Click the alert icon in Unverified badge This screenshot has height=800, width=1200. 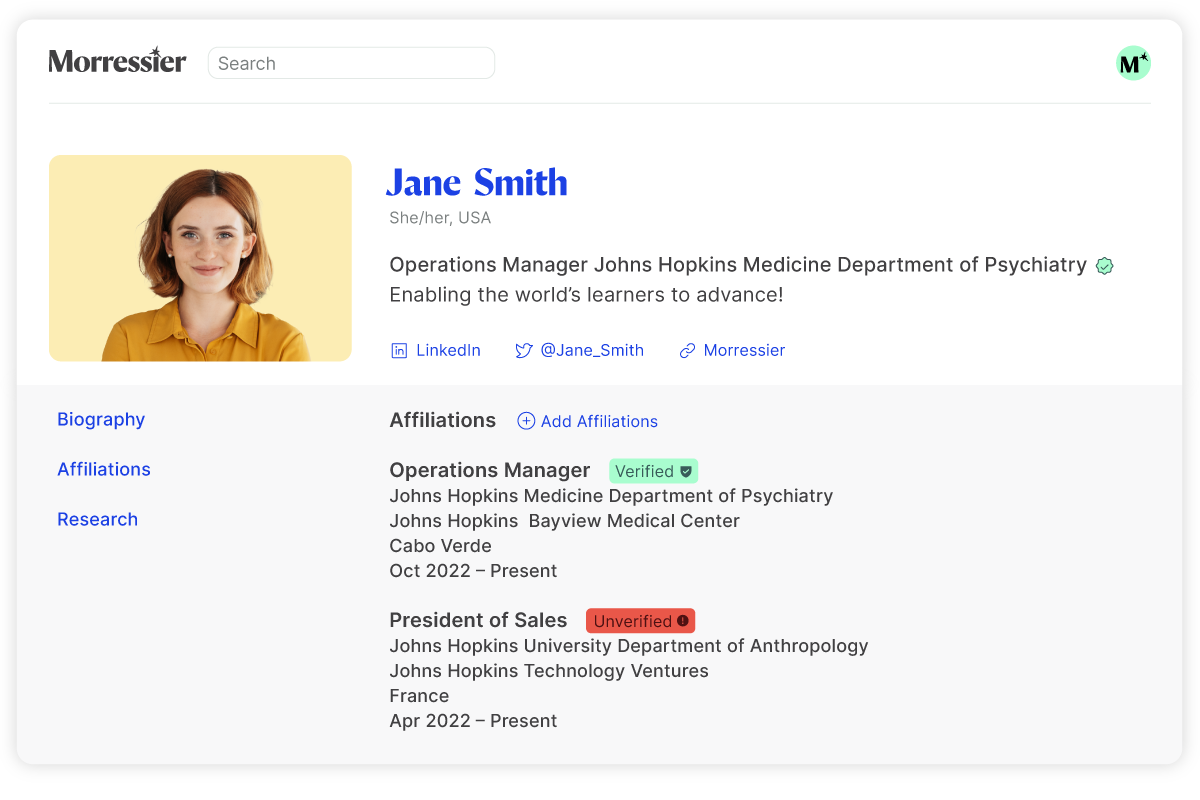[683, 621]
